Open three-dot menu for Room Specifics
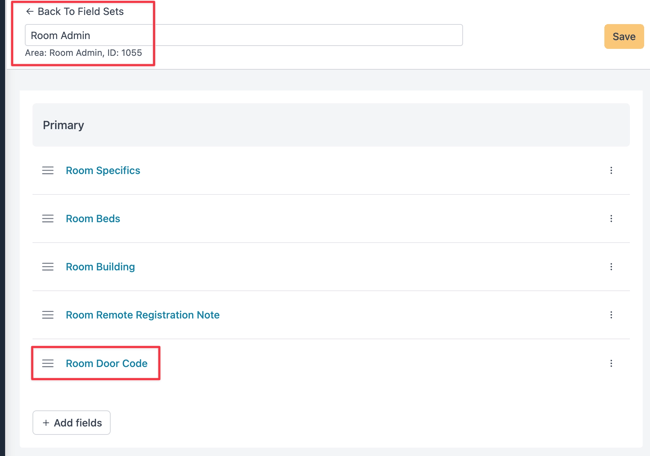 [611, 171]
